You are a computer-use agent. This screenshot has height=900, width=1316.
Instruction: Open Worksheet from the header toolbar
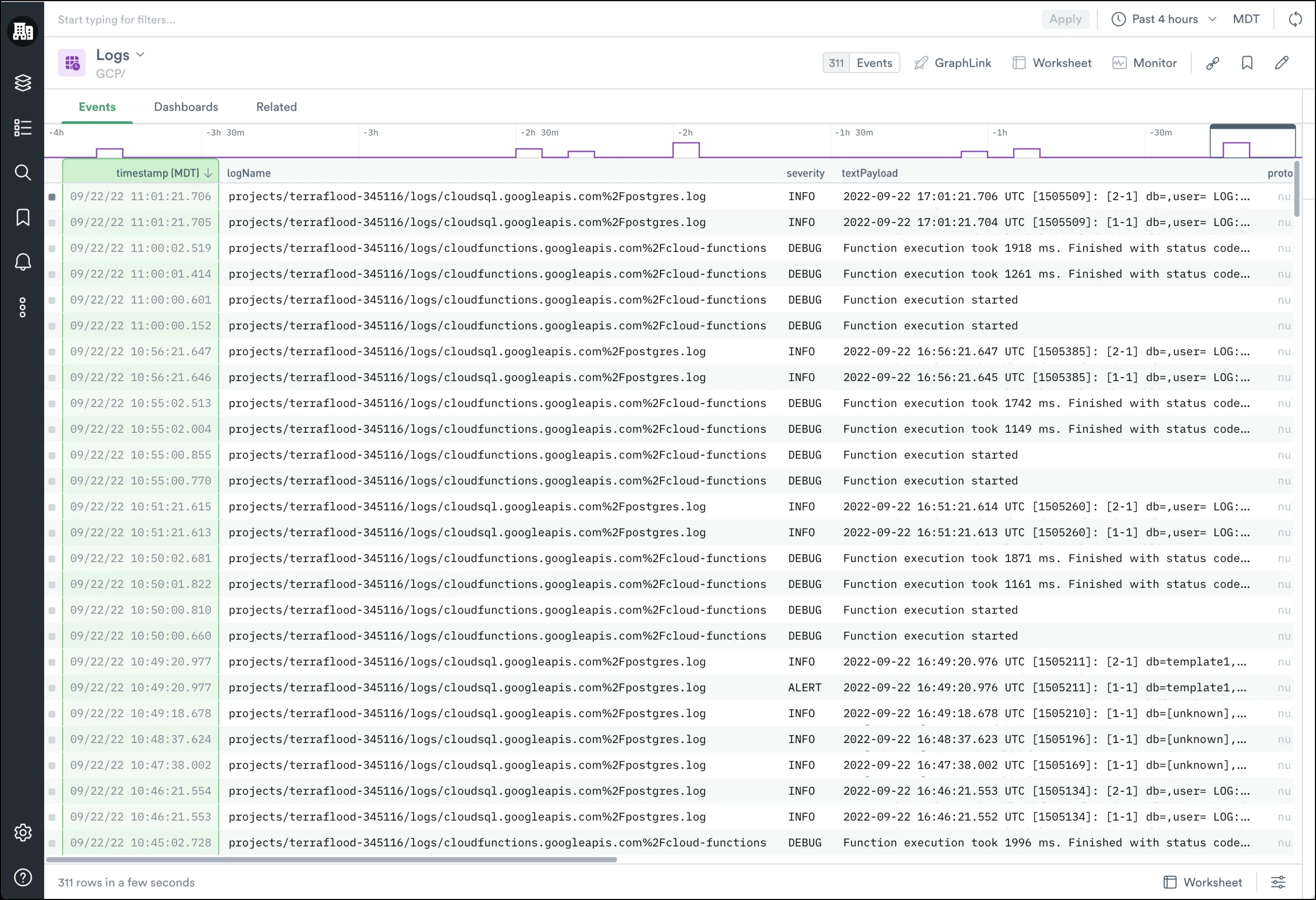[1052, 63]
